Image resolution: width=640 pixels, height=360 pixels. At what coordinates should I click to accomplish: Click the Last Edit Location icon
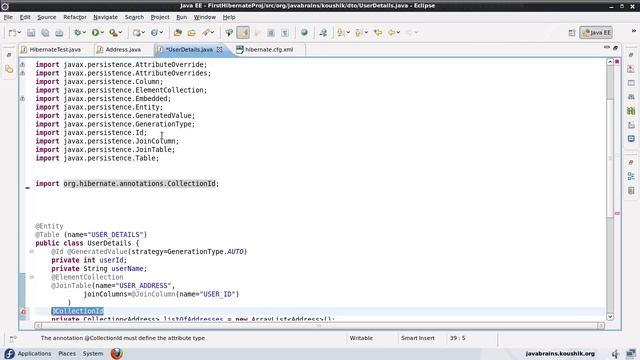pos(378,33)
